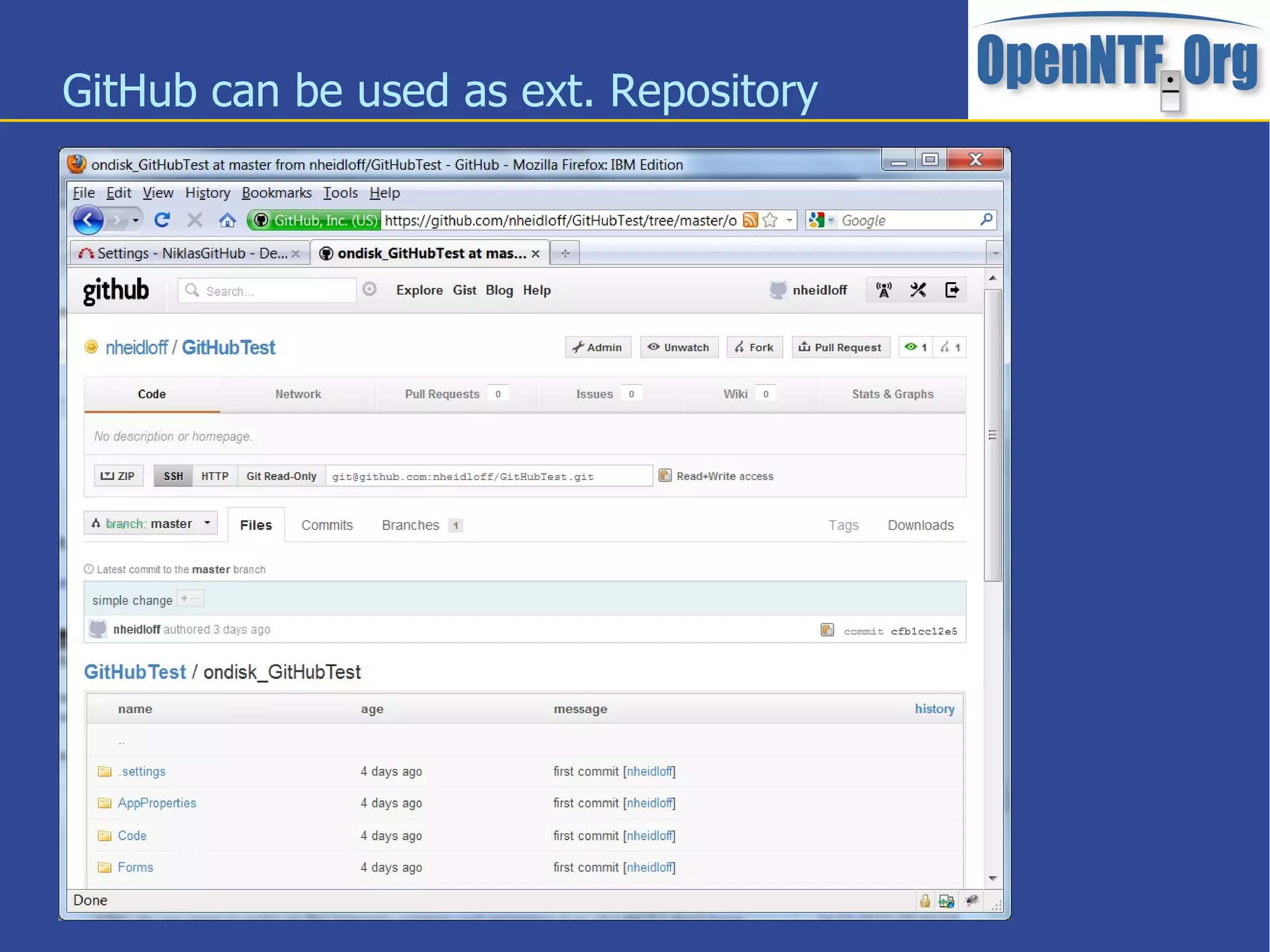Open the address bar history dropdown

pyautogui.click(x=789, y=220)
